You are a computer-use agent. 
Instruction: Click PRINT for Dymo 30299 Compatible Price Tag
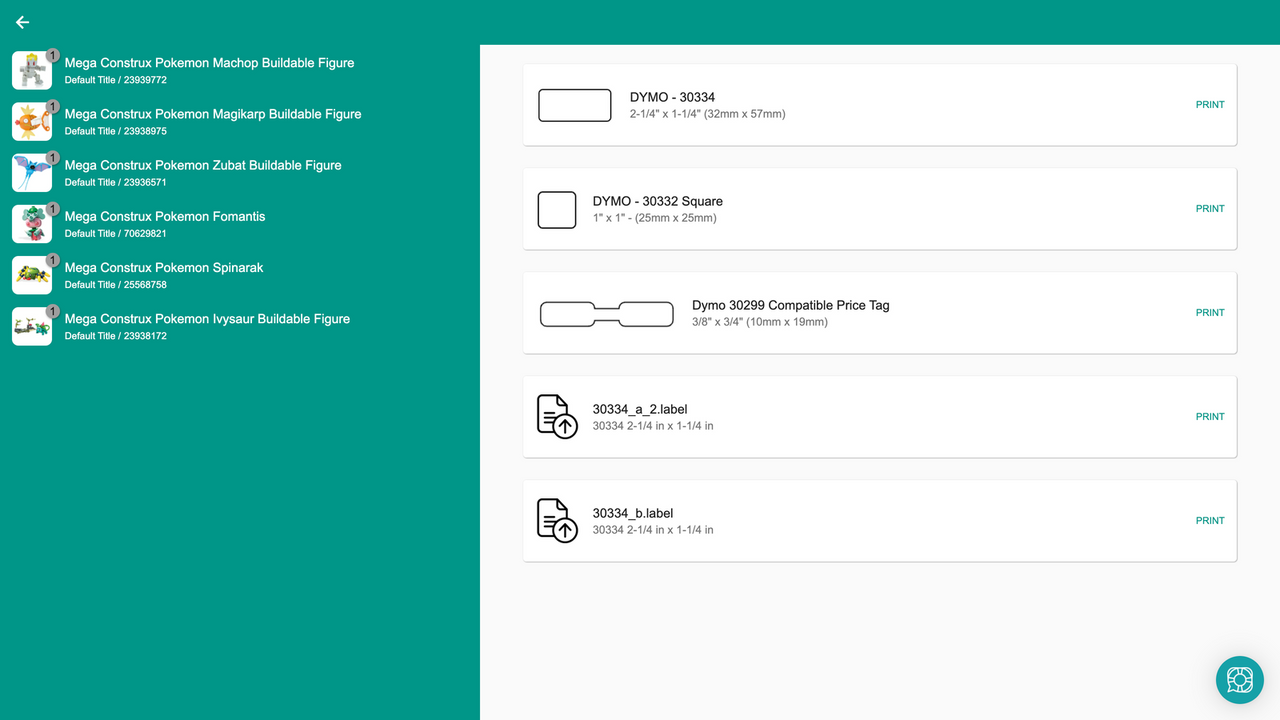[1210, 312]
